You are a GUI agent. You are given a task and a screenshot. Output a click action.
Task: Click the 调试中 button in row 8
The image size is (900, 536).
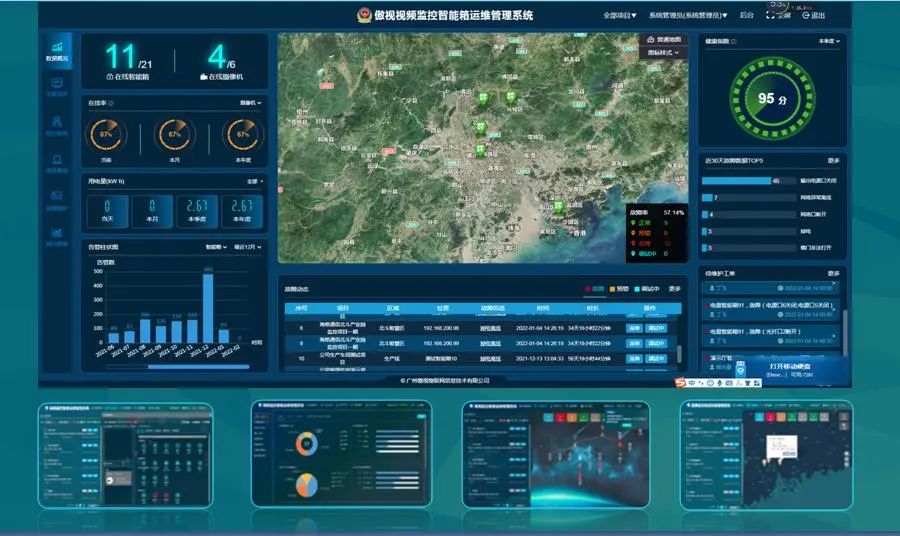coord(655,328)
